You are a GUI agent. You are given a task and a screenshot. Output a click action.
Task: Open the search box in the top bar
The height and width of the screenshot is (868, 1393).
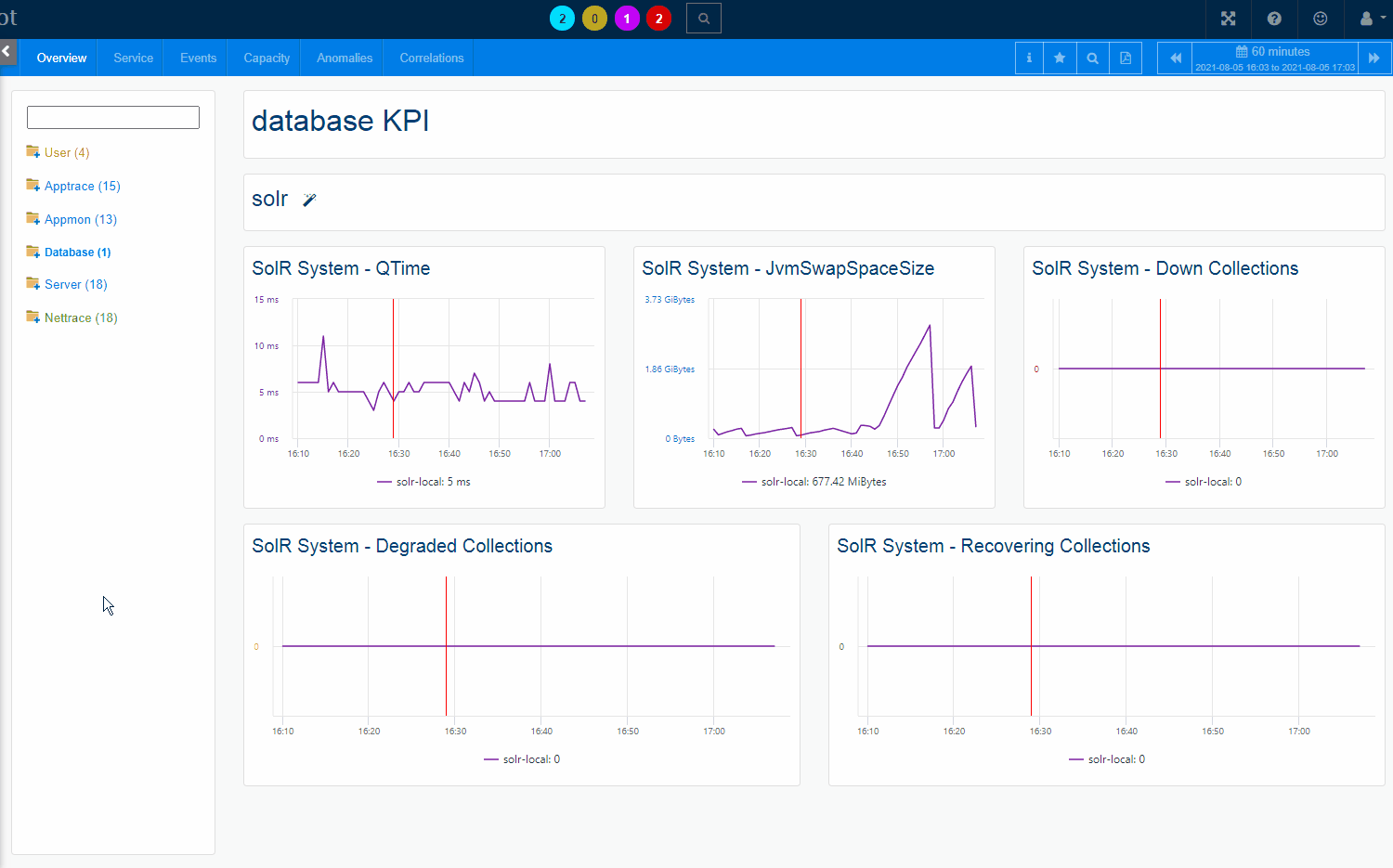(704, 19)
